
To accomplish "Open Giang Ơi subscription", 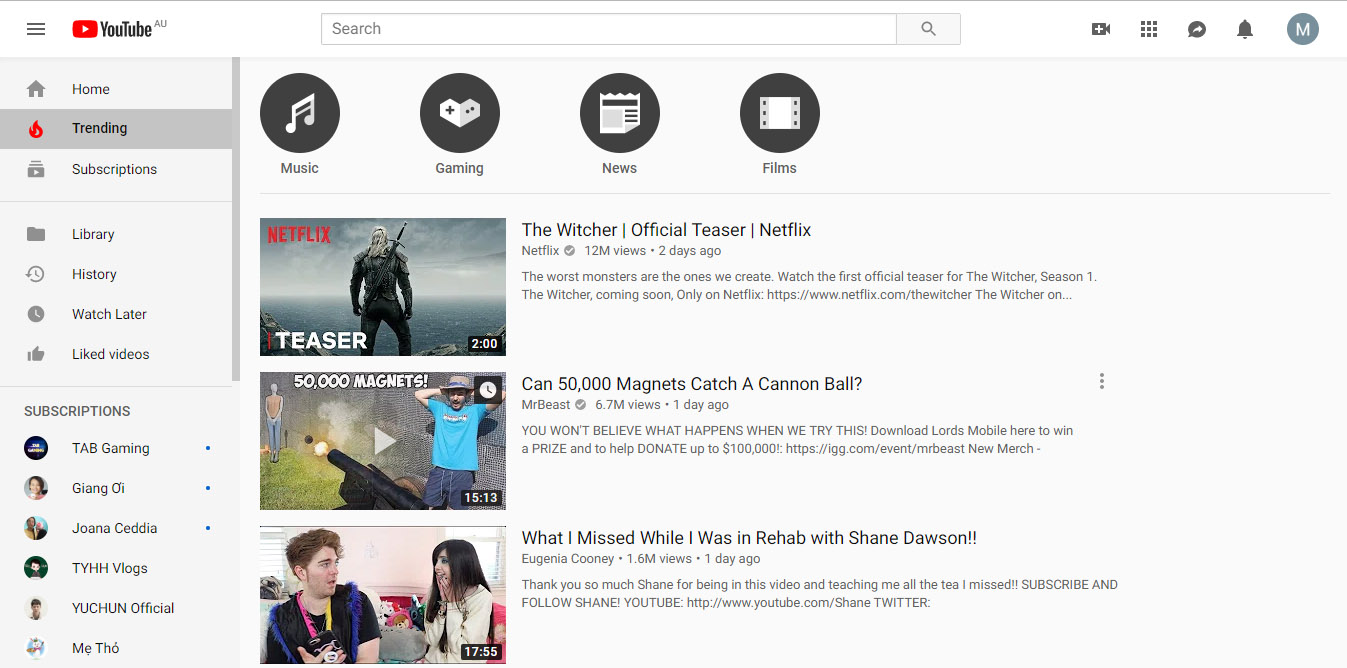I will (x=116, y=488).
